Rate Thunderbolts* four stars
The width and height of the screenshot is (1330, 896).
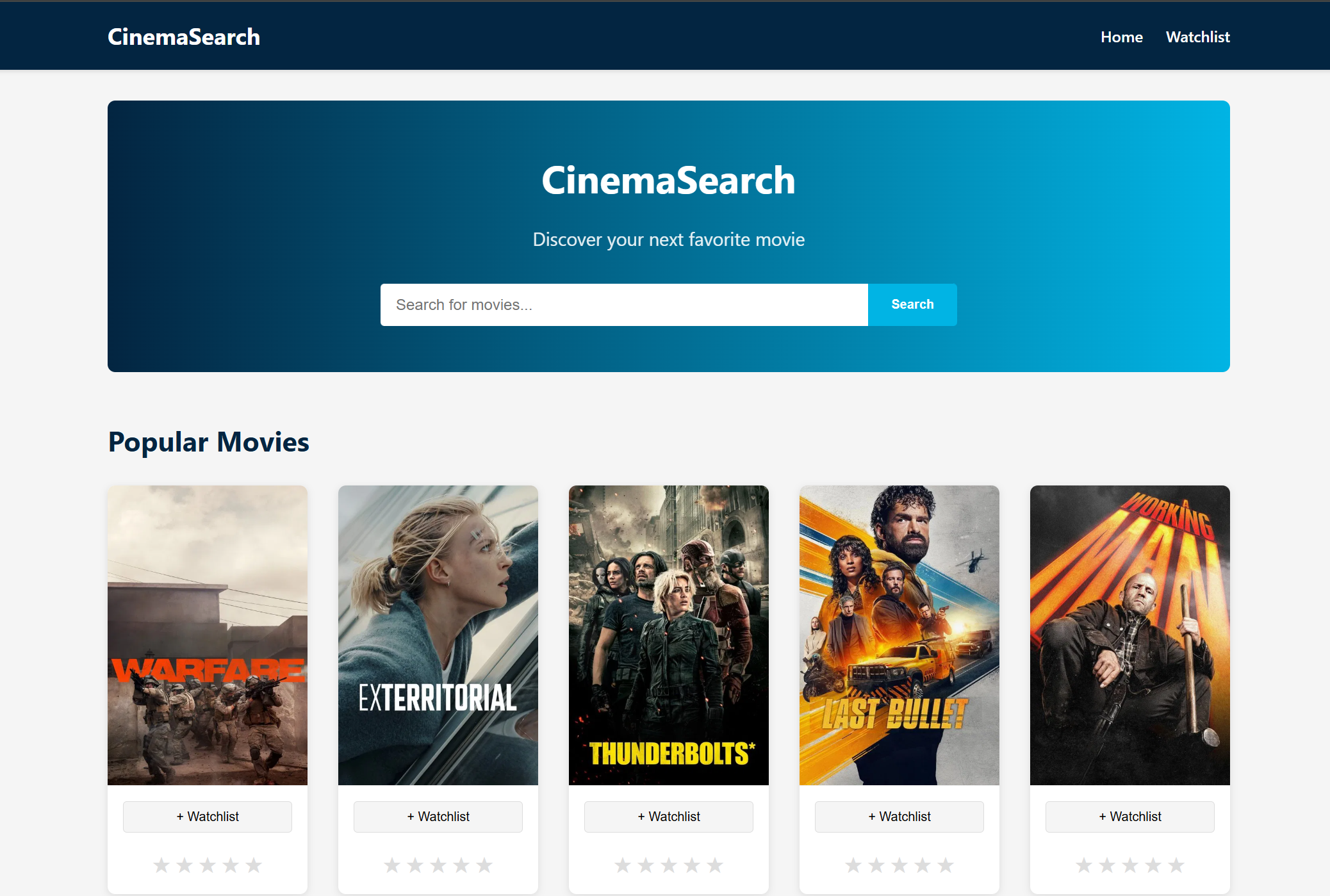pyautogui.click(x=692, y=865)
